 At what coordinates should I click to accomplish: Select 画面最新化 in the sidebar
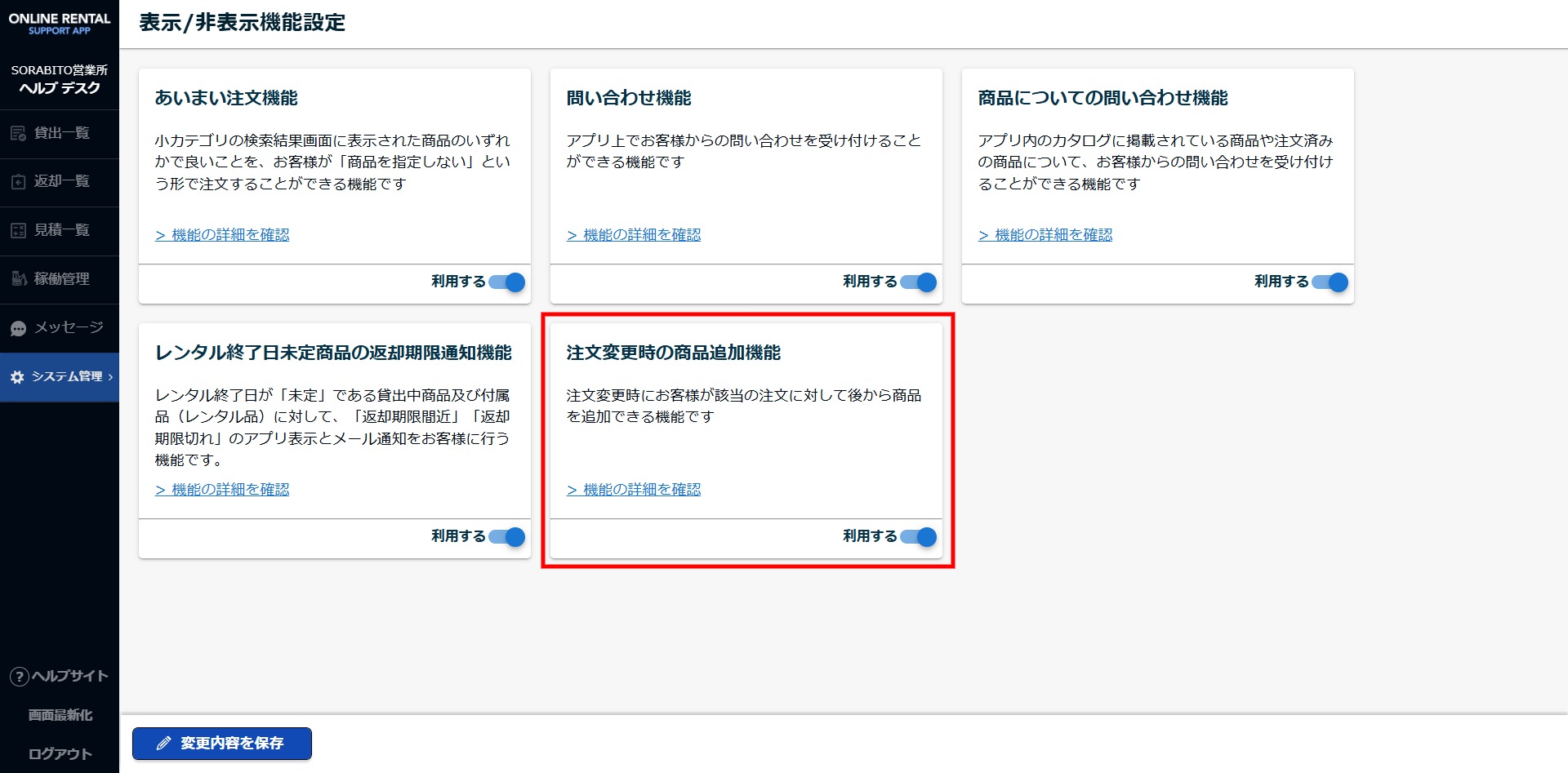[60, 715]
